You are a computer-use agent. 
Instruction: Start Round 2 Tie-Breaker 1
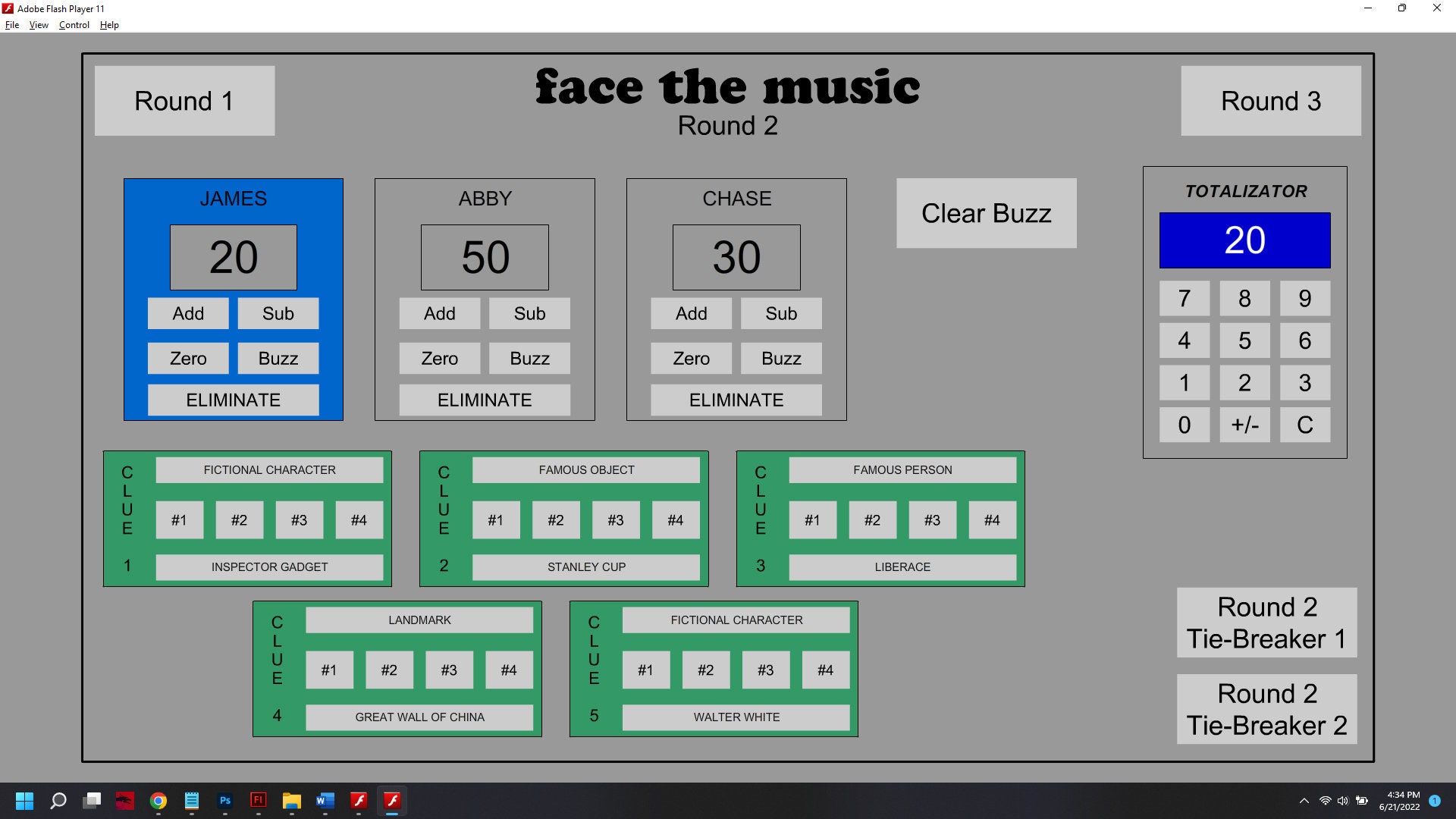click(x=1266, y=623)
